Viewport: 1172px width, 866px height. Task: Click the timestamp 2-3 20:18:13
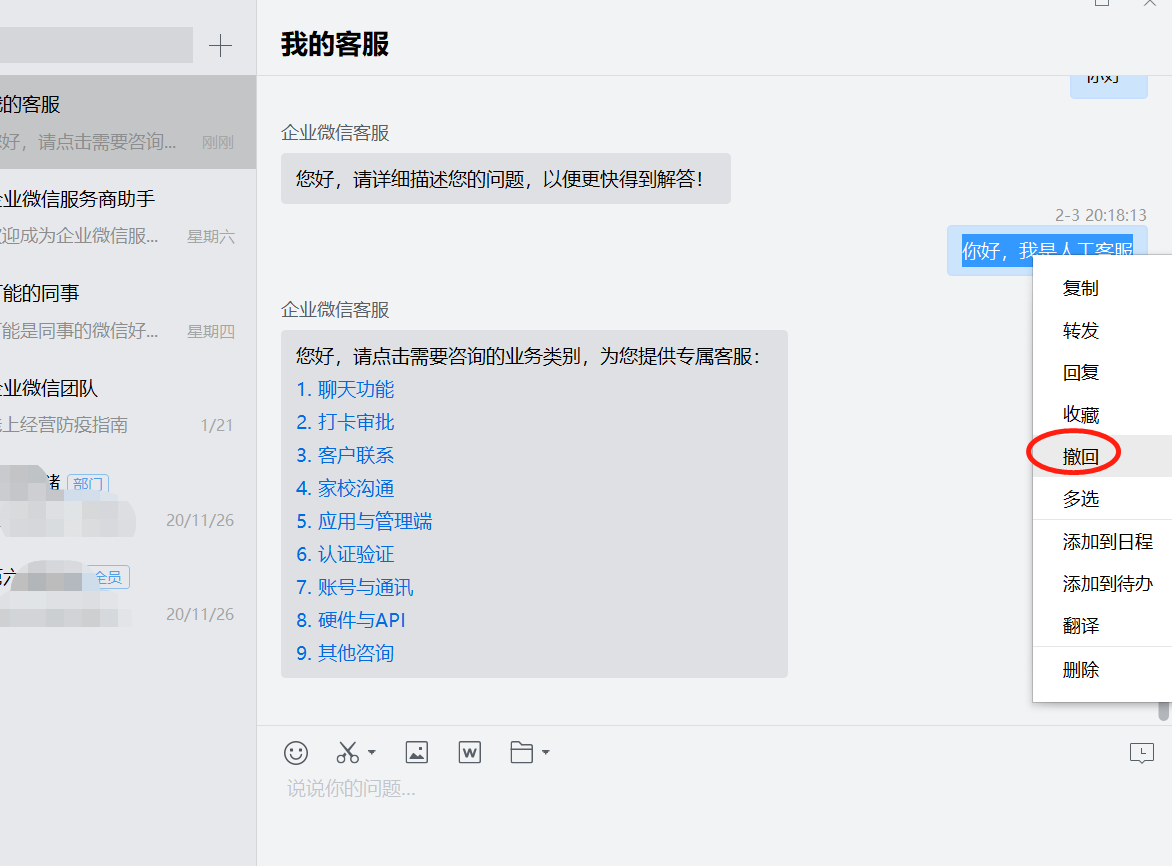pos(1100,215)
